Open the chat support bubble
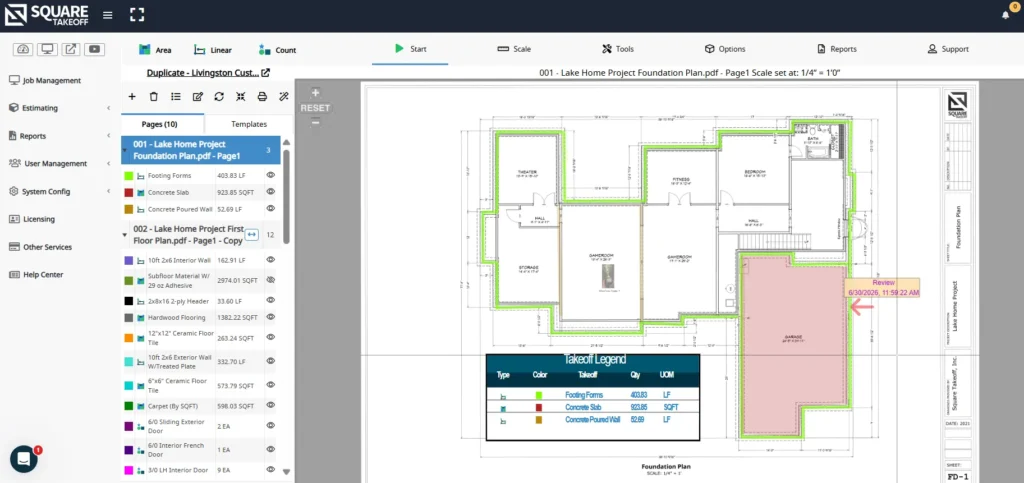This screenshot has height=483, width=1024. [24, 459]
